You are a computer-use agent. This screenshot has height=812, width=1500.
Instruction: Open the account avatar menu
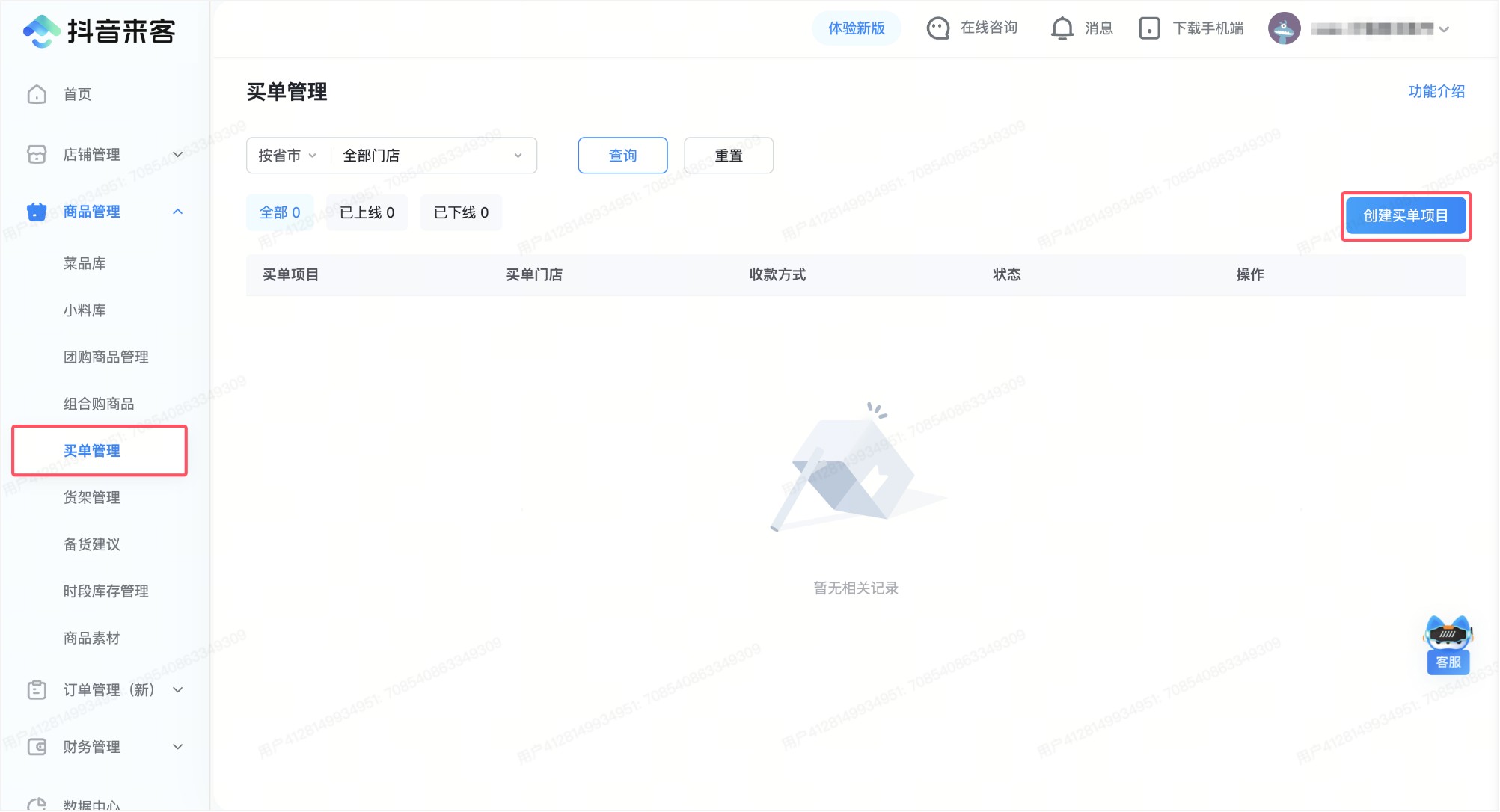pyautogui.click(x=1285, y=28)
